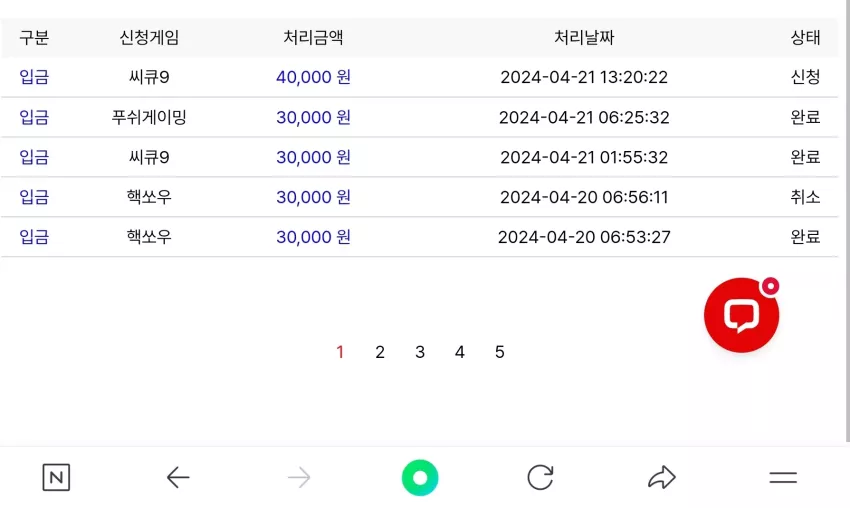Click the 취소 status entry

pyautogui.click(x=805, y=197)
